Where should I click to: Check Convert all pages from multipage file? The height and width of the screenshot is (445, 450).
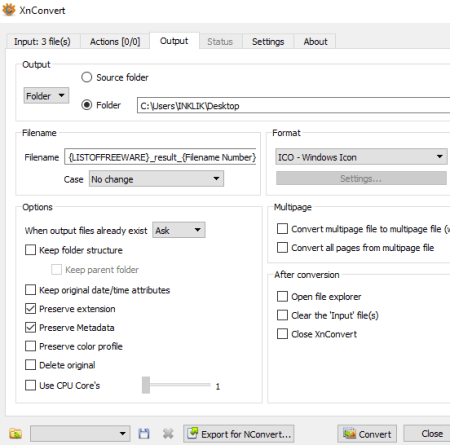[x=282, y=248]
